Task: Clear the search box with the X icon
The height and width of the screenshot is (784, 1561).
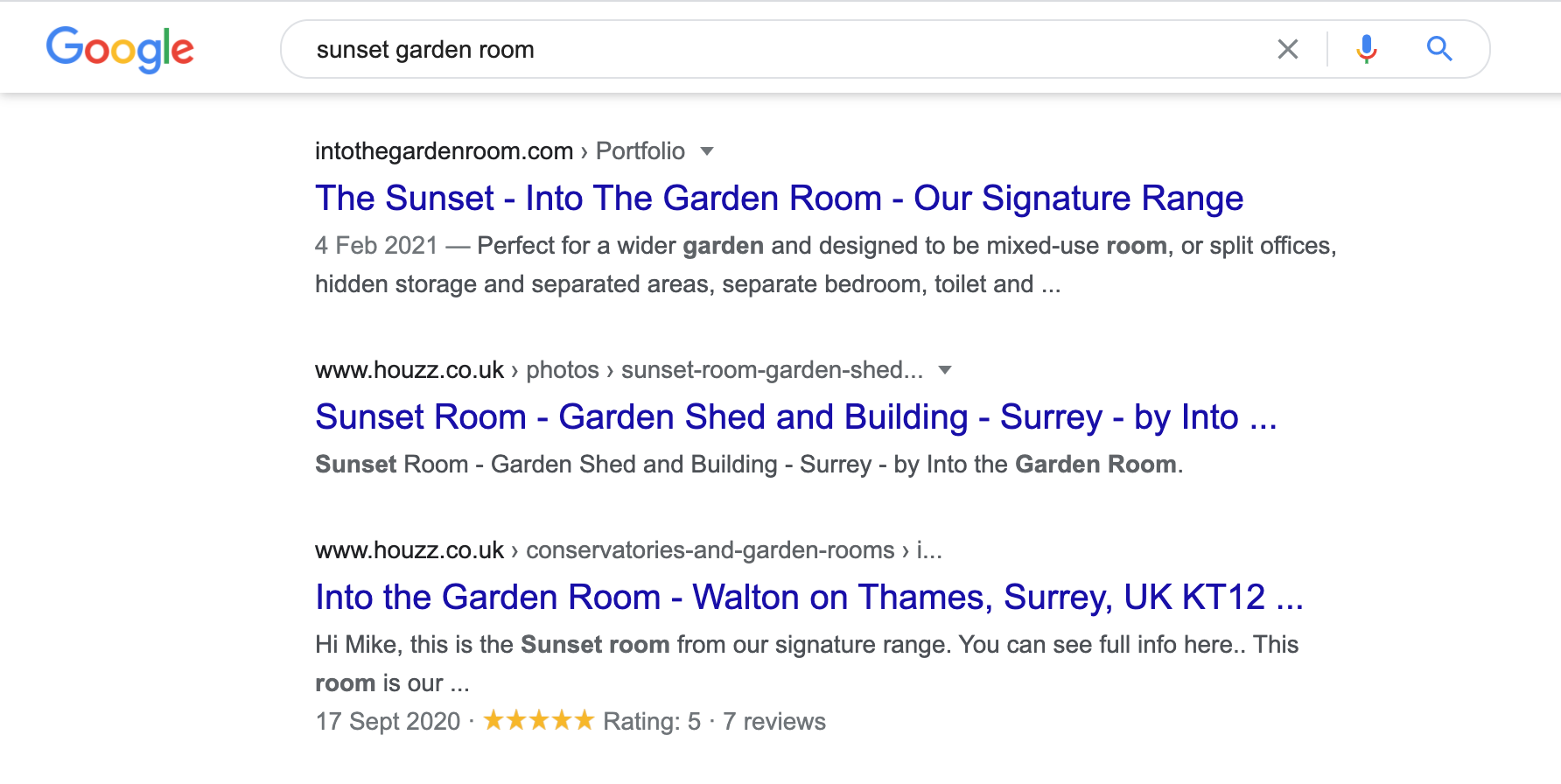Action: [1287, 49]
